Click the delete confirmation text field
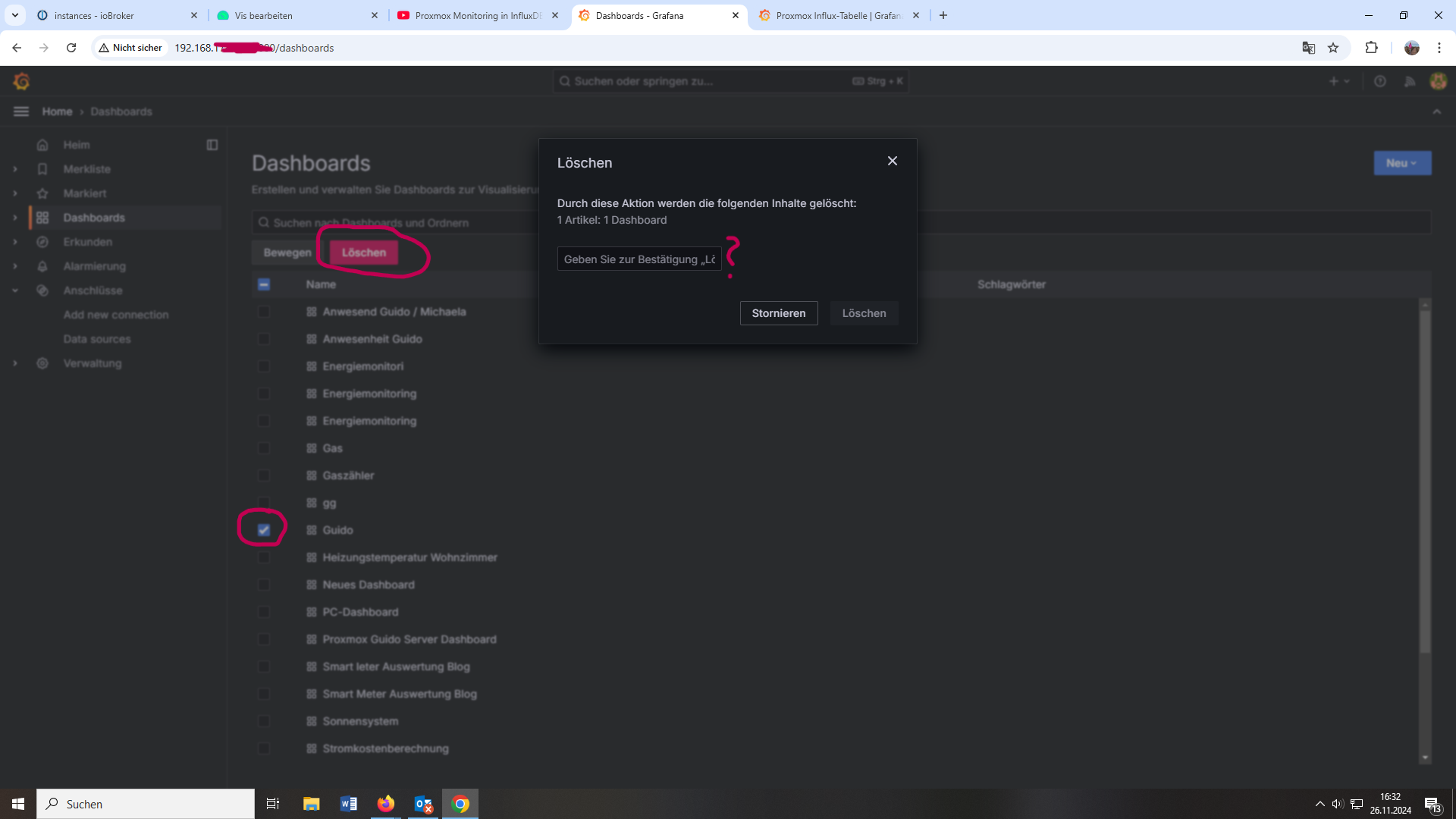This screenshot has height=819, width=1456. coord(639,259)
